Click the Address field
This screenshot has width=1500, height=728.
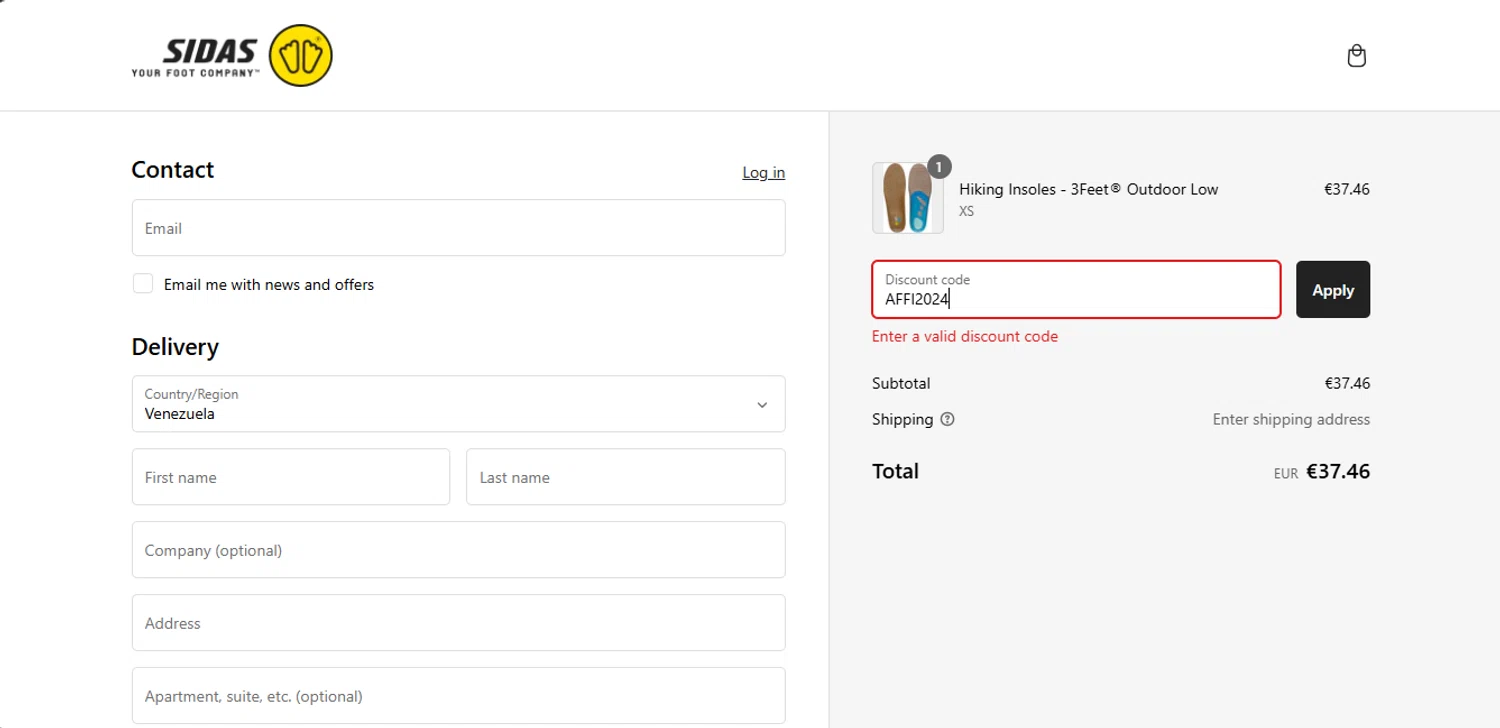click(458, 623)
